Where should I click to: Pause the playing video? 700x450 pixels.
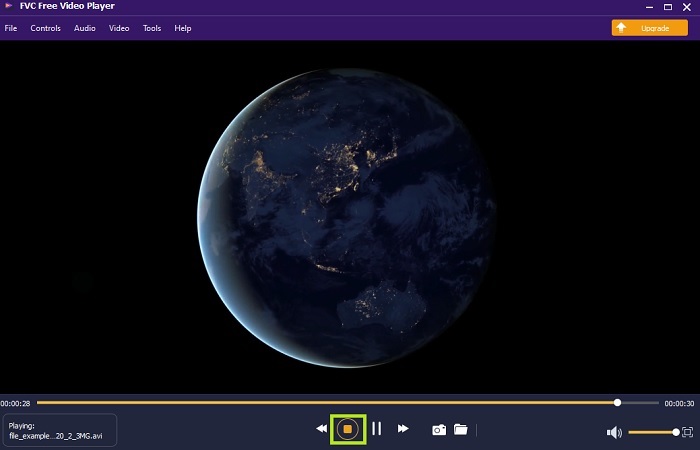click(377, 429)
